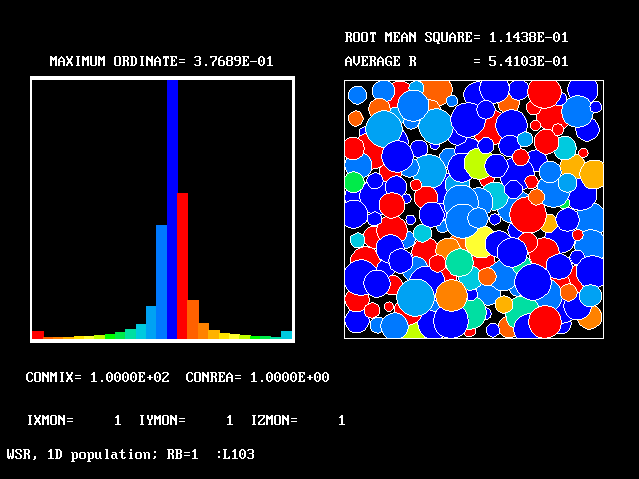The image size is (639, 479).
Task: Select the tall red histogram bar
Action: (183, 266)
